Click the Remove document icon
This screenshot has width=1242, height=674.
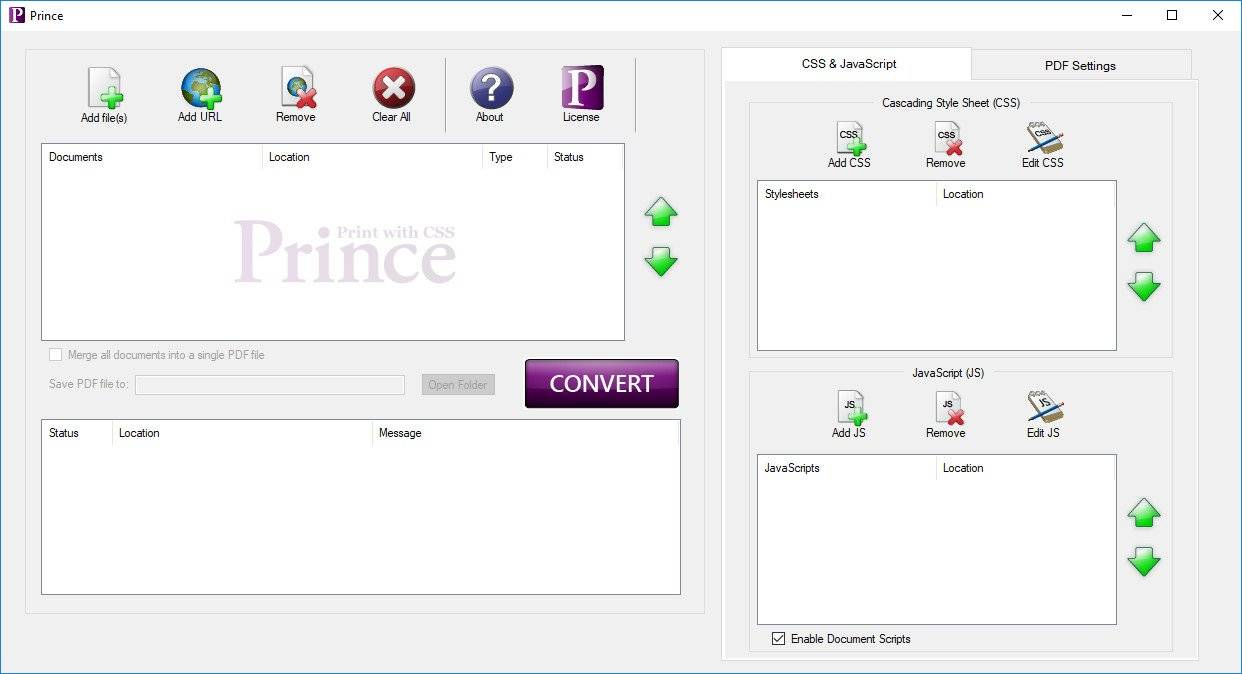(x=296, y=88)
